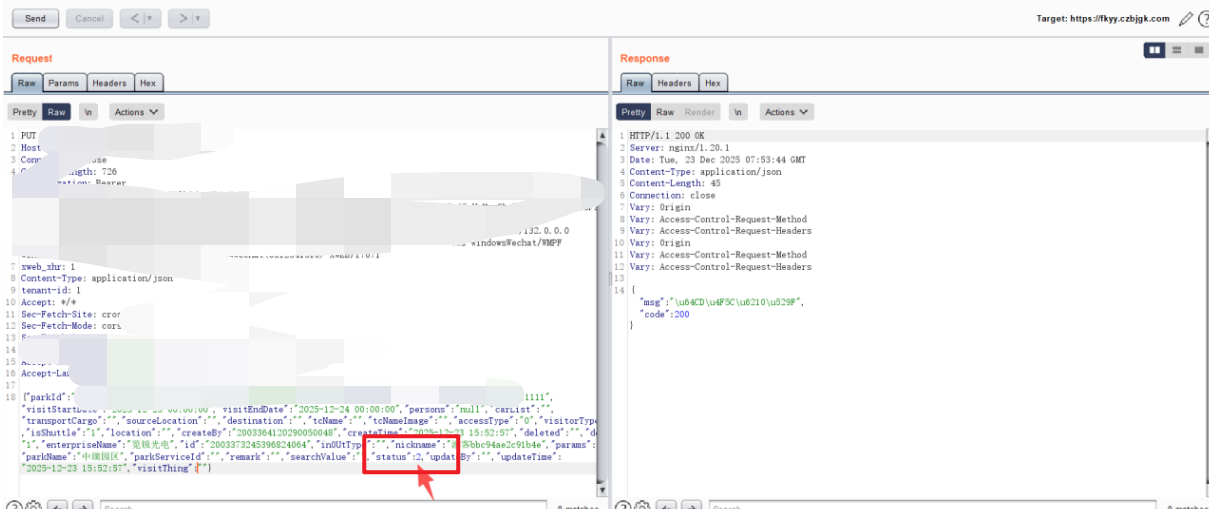This screenshot has height=509, width=1209.
Task: Click the 'HTTP/1.1 200 OK' status line
Action: 666,136
